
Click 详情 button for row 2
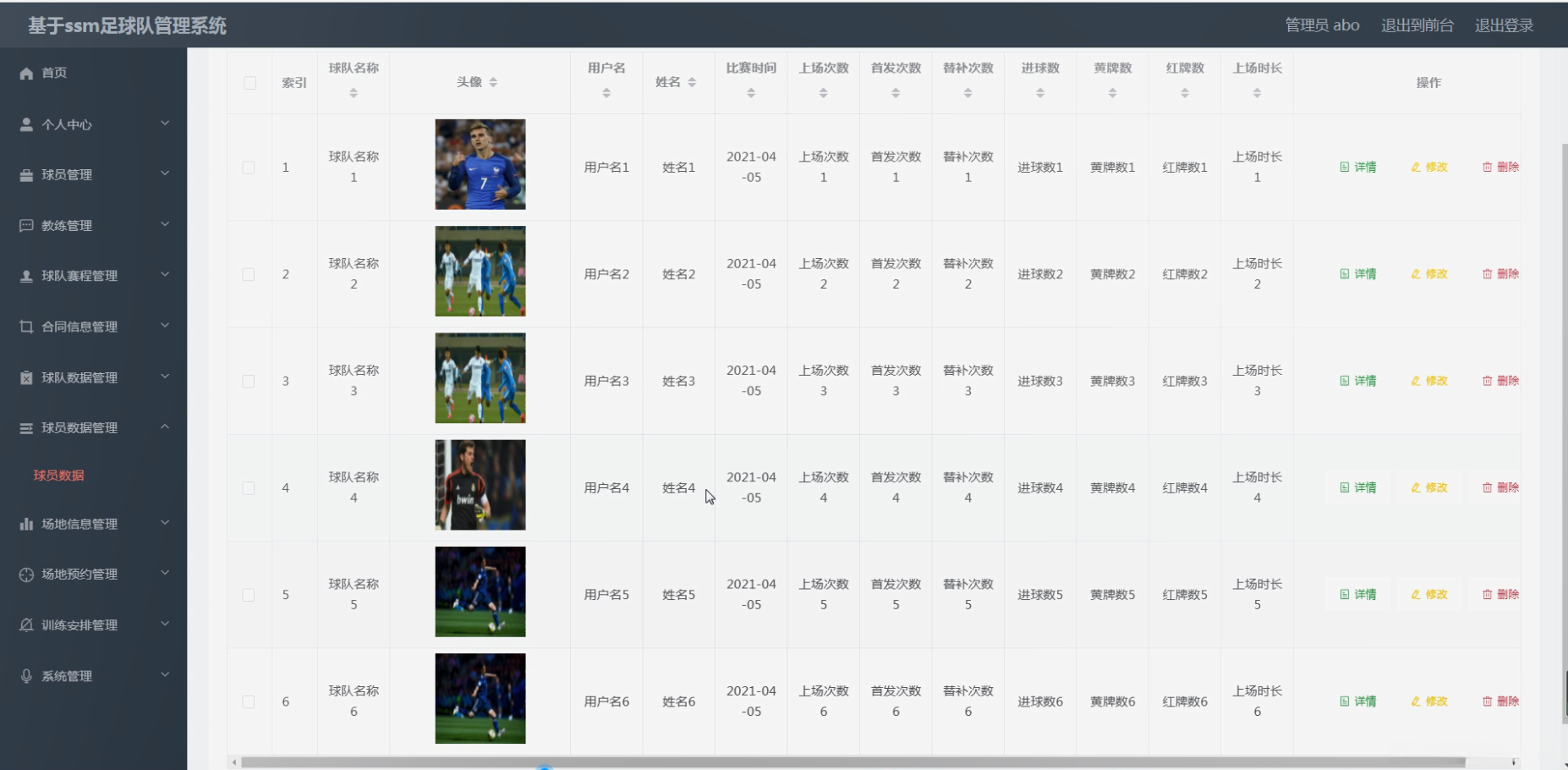tap(1358, 274)
